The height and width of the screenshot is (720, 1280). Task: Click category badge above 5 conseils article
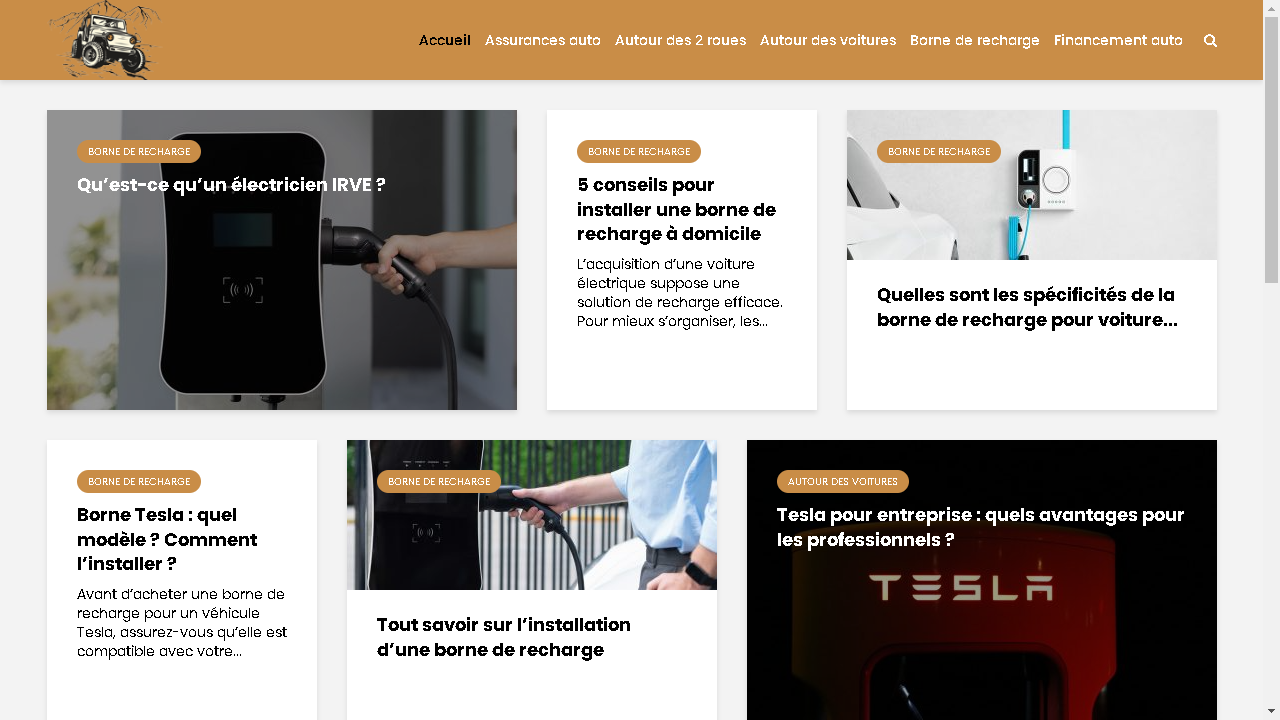[x=639, y=151]
